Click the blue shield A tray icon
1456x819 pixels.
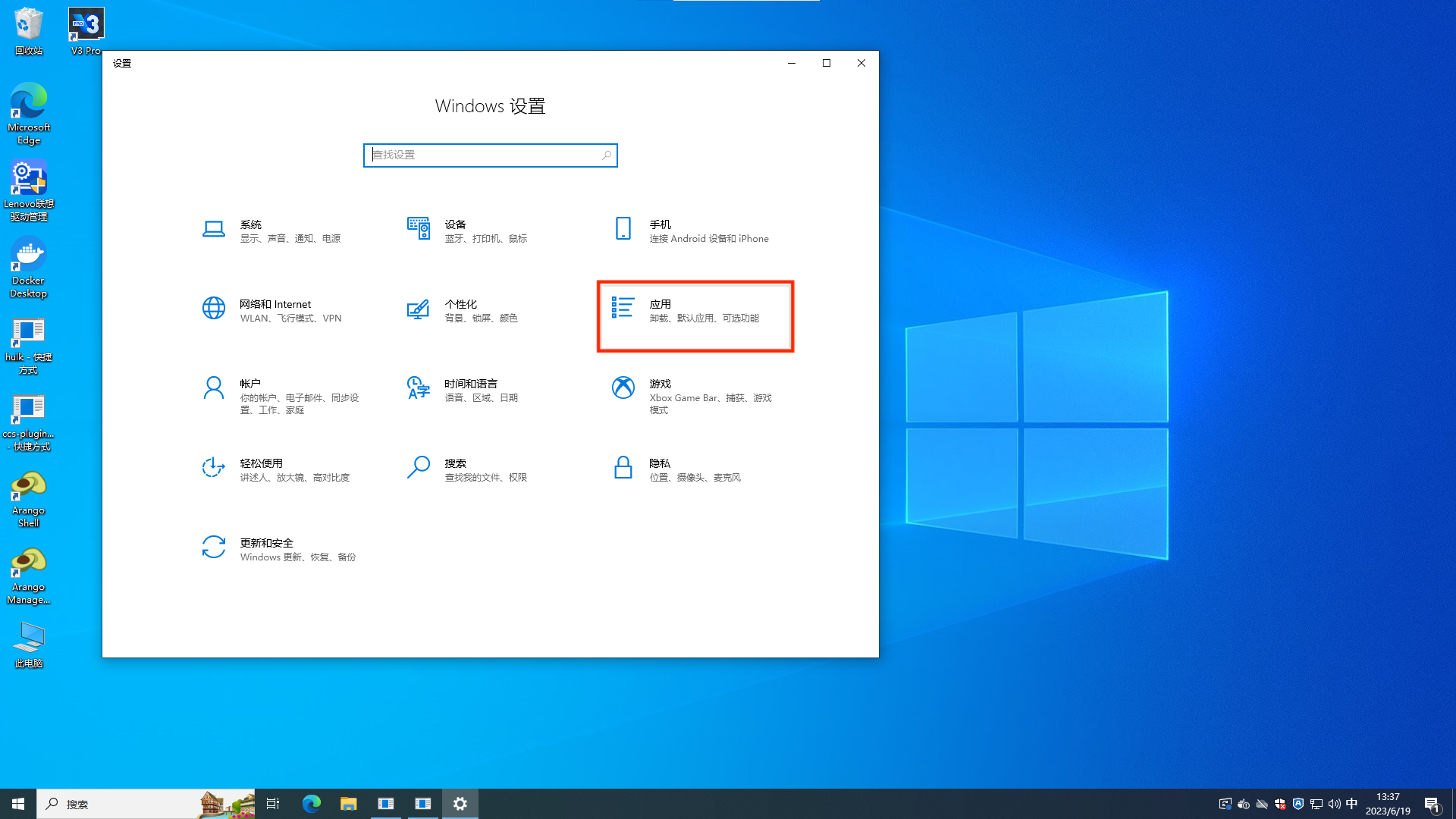[1298, 804]
